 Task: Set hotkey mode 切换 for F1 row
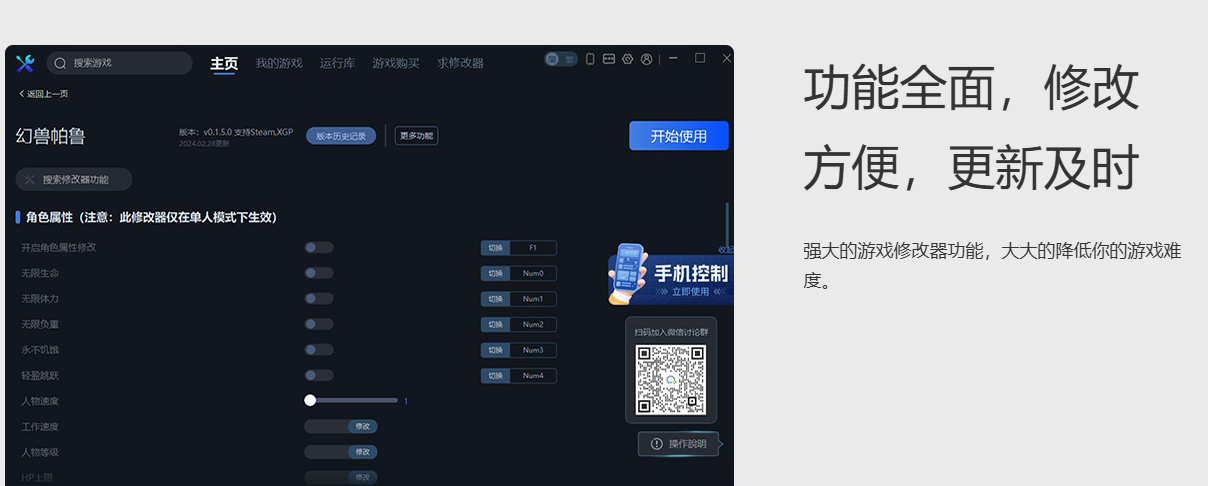point(495,248)
